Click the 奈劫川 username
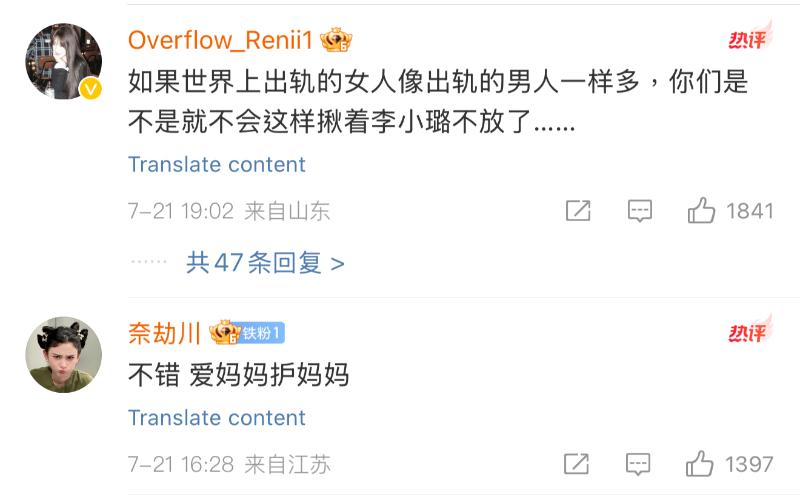The image size is (800, 497). [x=164, y=333]
